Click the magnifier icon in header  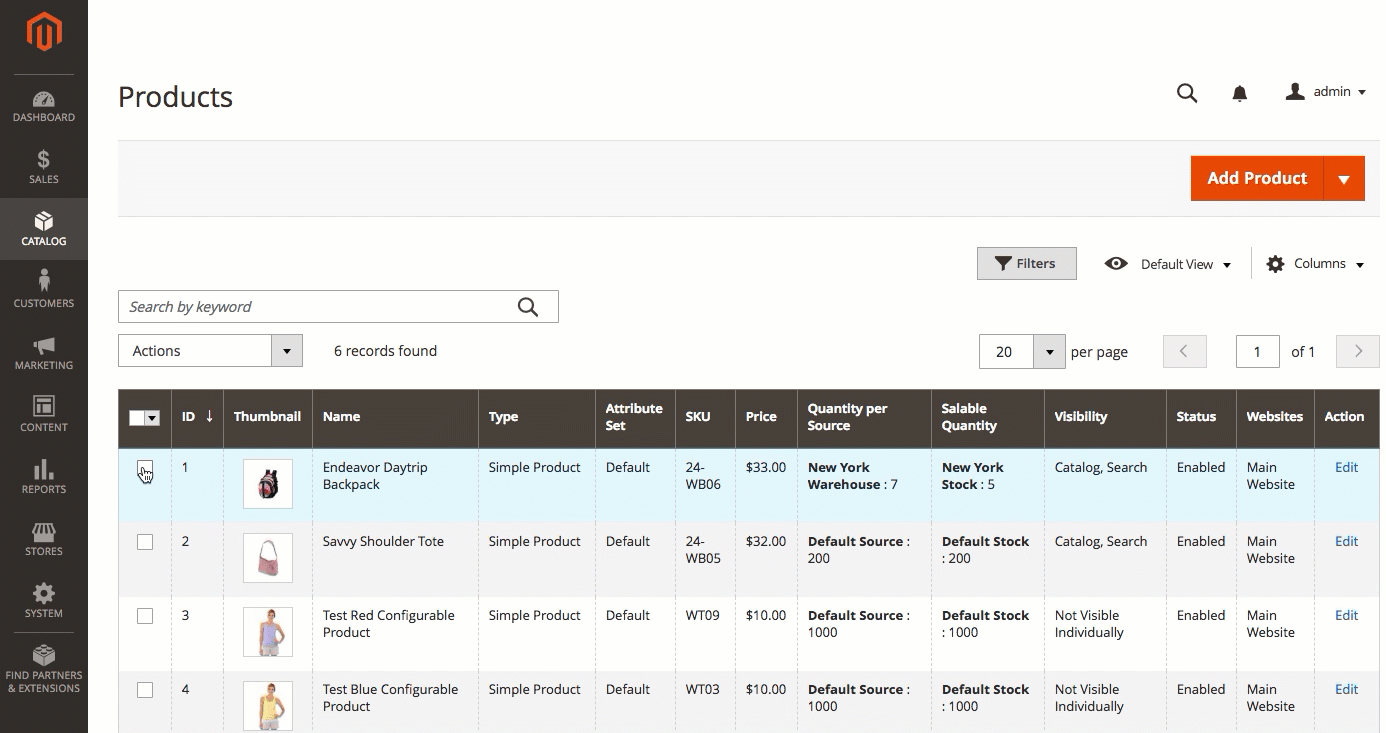1187,93
